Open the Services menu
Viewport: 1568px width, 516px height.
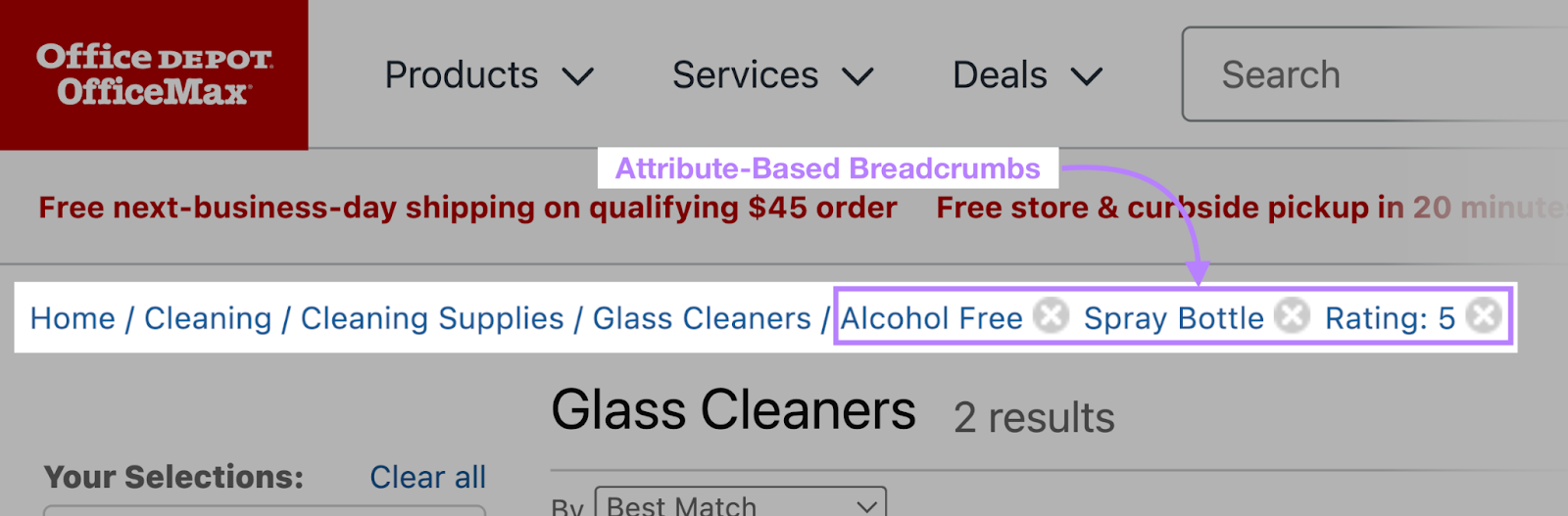click(745, 75)
